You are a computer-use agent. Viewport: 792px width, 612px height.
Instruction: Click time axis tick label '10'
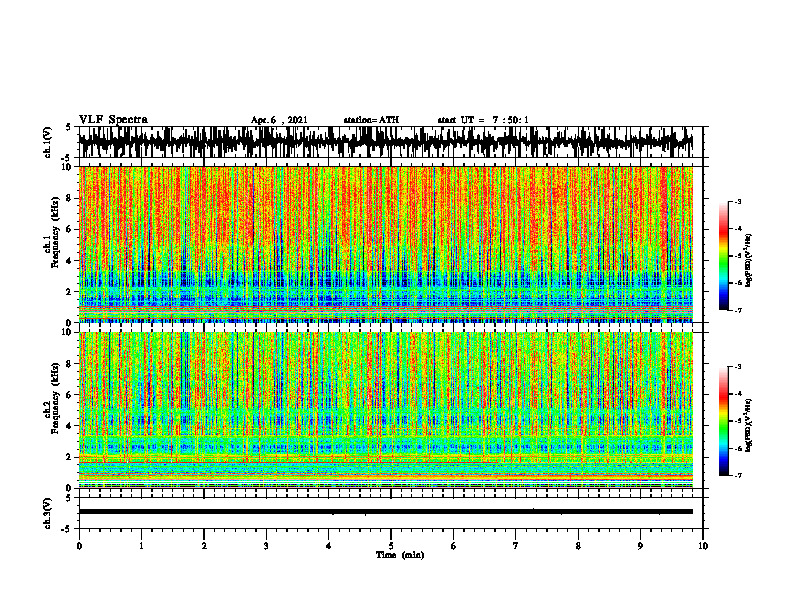tap(703, 546)
